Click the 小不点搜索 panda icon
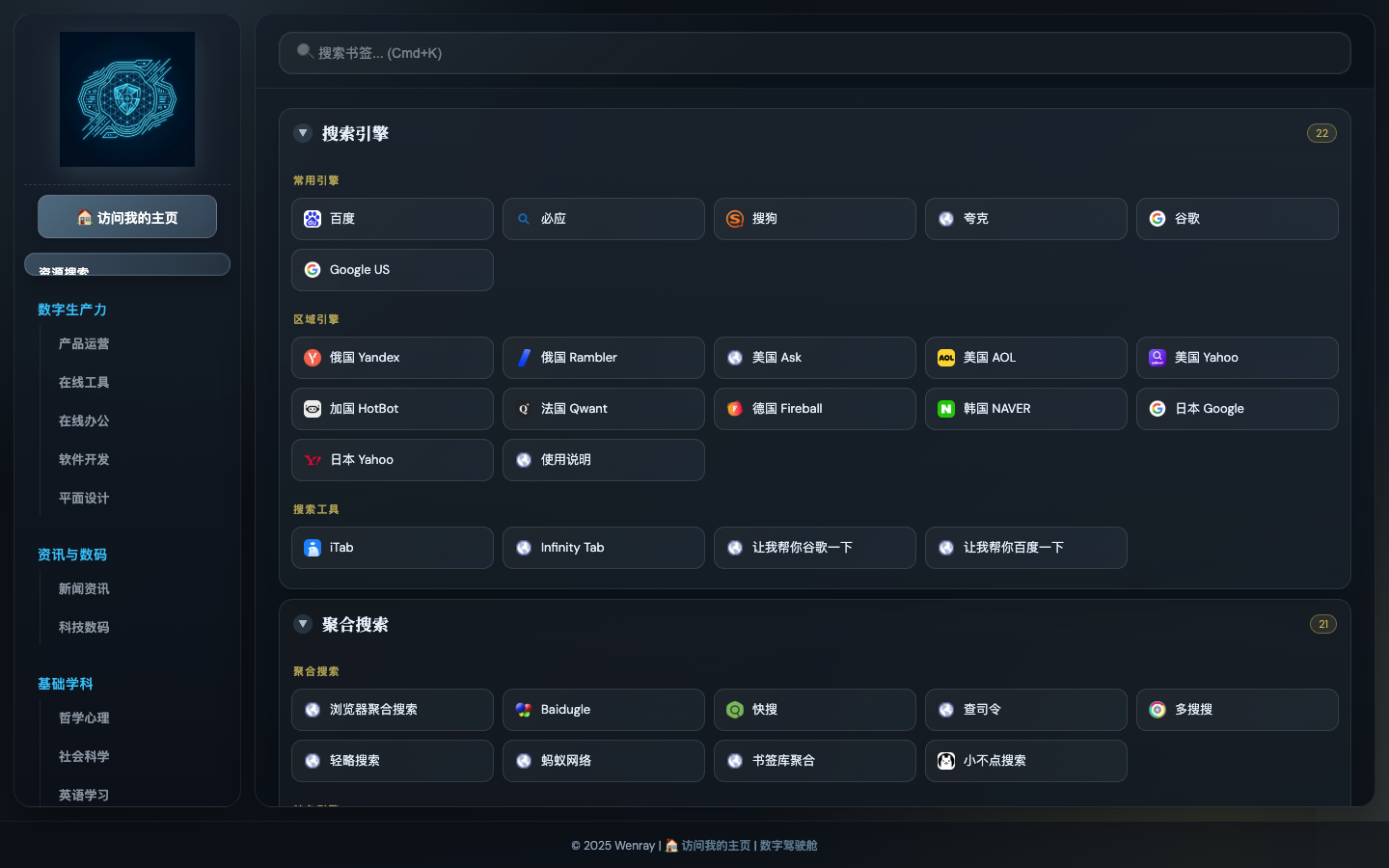This screenshot has height=868, width=1389. pyautogui.click(x=946, y=761)
